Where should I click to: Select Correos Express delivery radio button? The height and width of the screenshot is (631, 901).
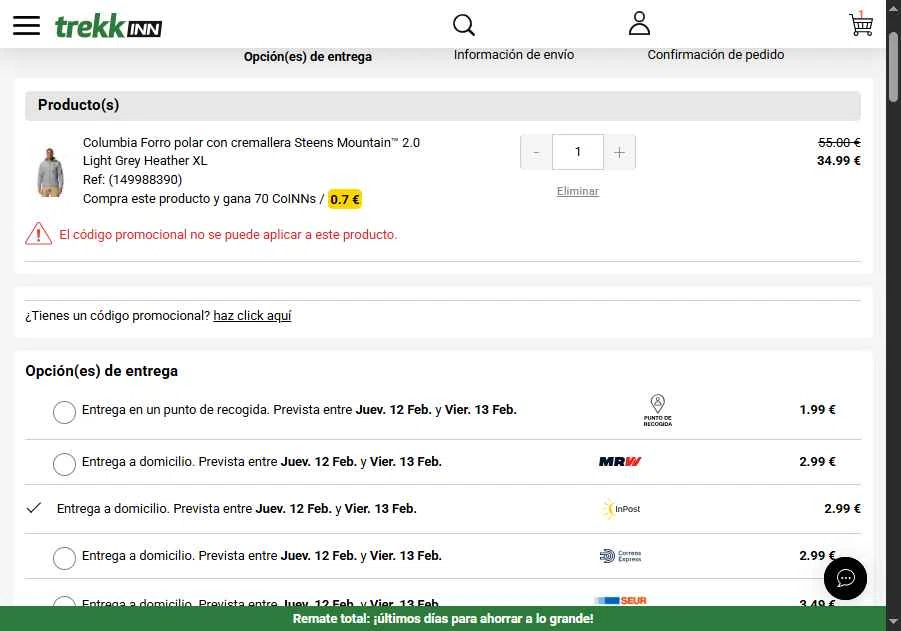click(x=64, y=558)
